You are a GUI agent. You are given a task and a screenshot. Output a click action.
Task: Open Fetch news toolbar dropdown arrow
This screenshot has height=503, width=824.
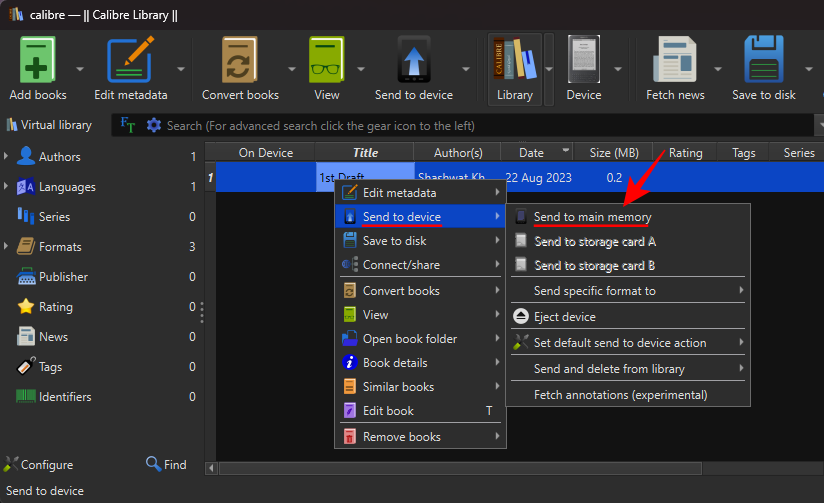[717, 69]
